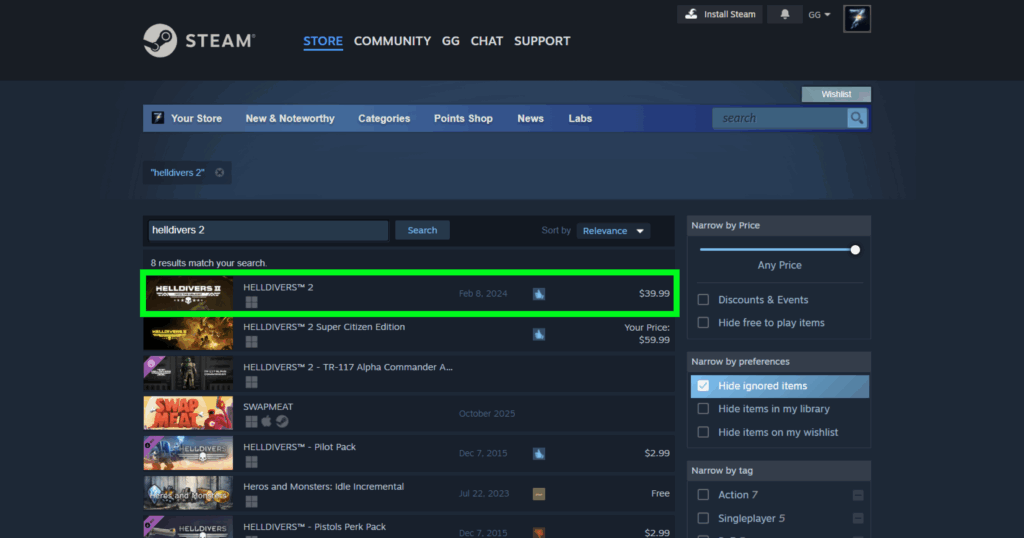Click the Search button
This screenshot has width=1024, height=538.
coord(423,230)
